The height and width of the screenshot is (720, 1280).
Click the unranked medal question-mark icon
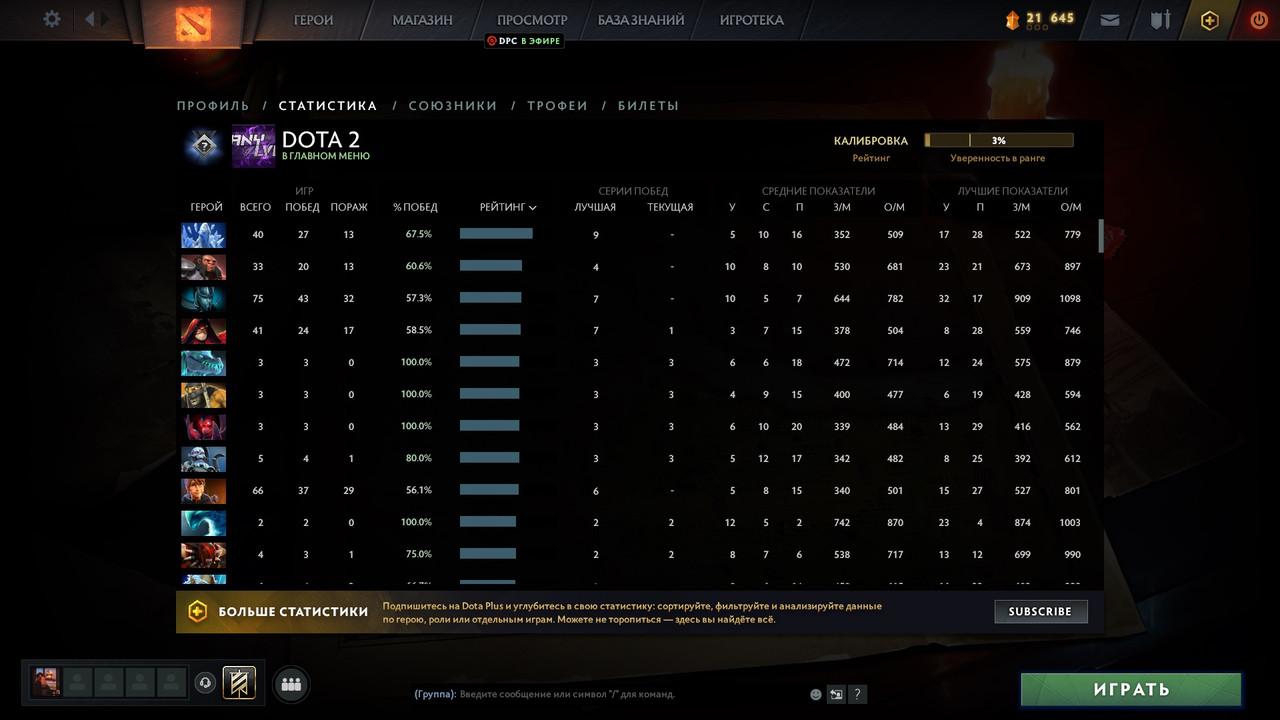[204, 146]
